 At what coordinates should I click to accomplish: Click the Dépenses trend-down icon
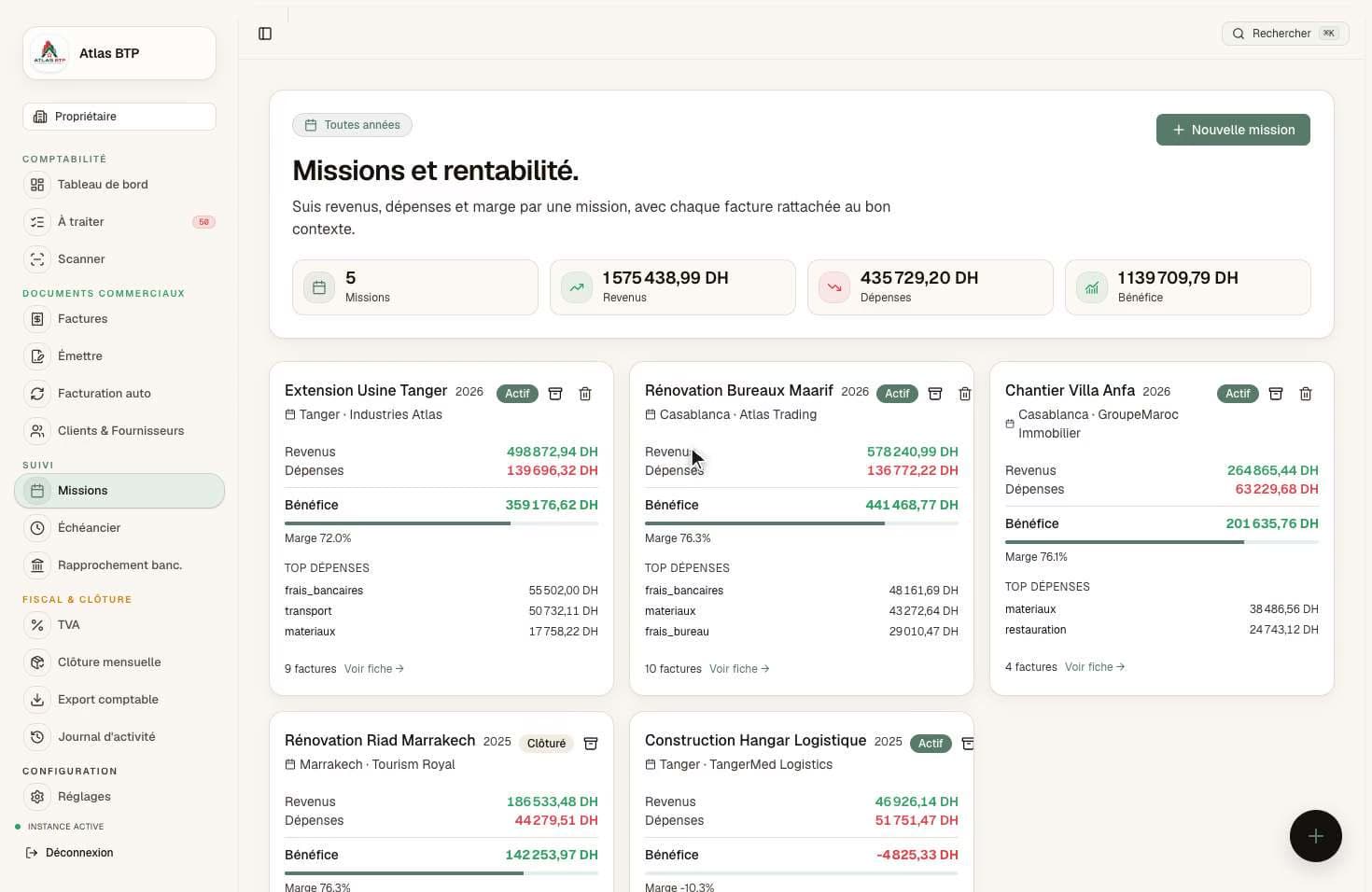[x=834, y=287]
